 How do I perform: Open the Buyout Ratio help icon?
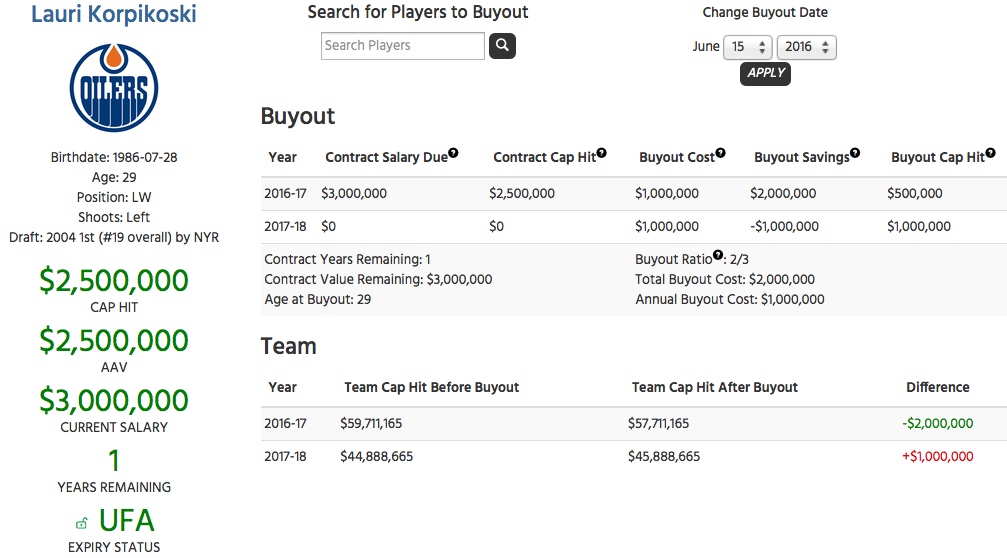coord(718,255)
